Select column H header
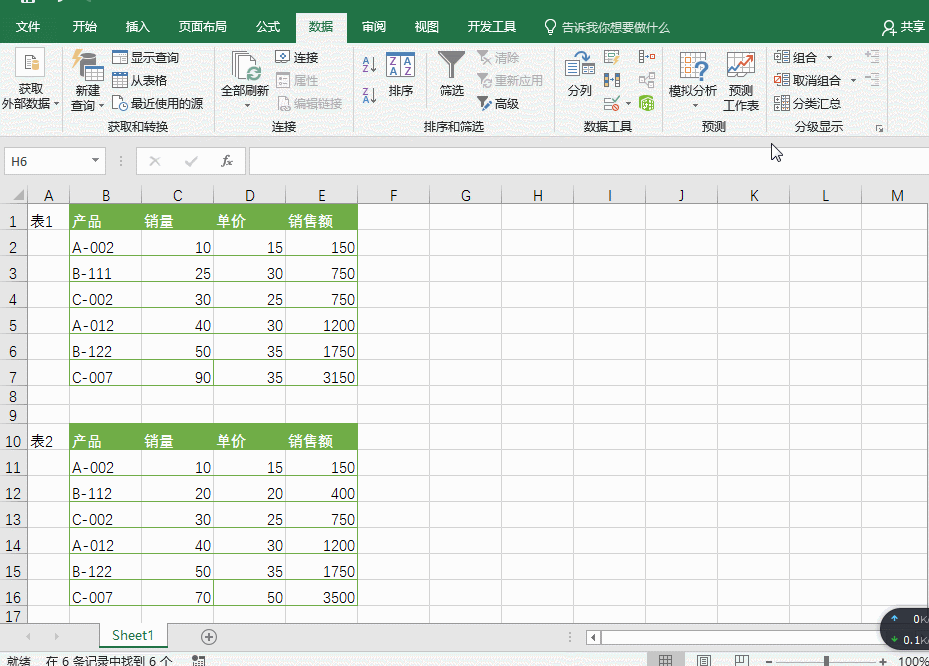The height and width of the screenshot is (666, 929). [x=537, y=195]
